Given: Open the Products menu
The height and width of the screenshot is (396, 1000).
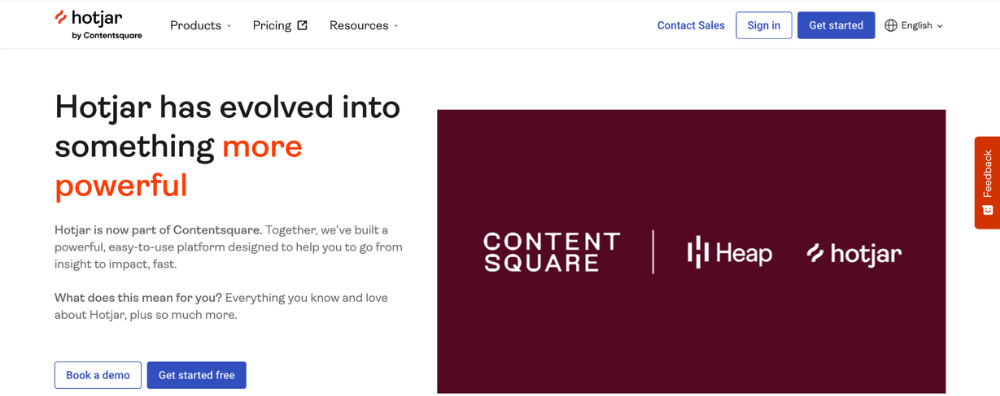Looking at the screenshot, I should (x=201, y=26).
